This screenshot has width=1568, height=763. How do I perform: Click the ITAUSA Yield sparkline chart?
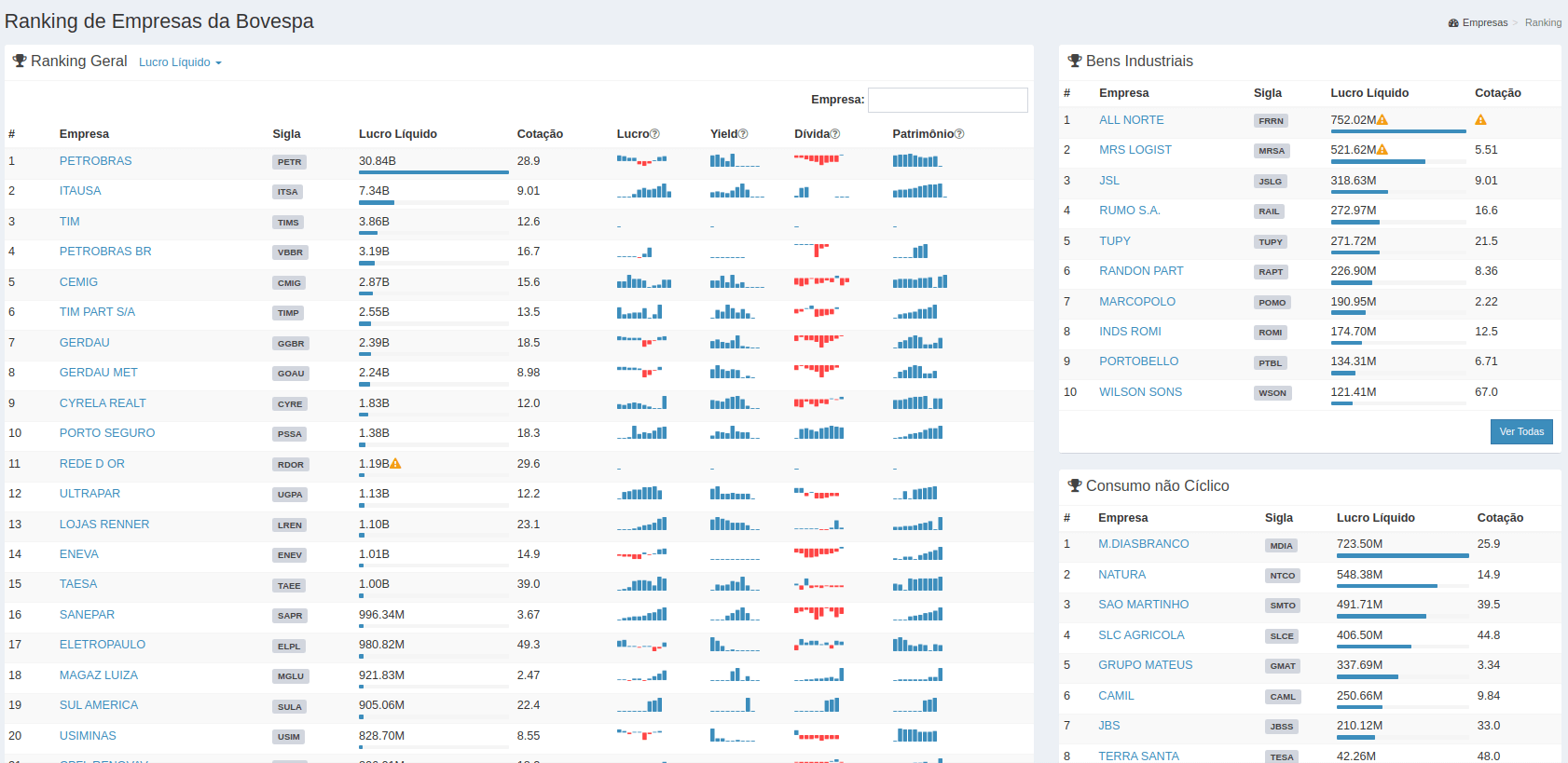(736, 191)
